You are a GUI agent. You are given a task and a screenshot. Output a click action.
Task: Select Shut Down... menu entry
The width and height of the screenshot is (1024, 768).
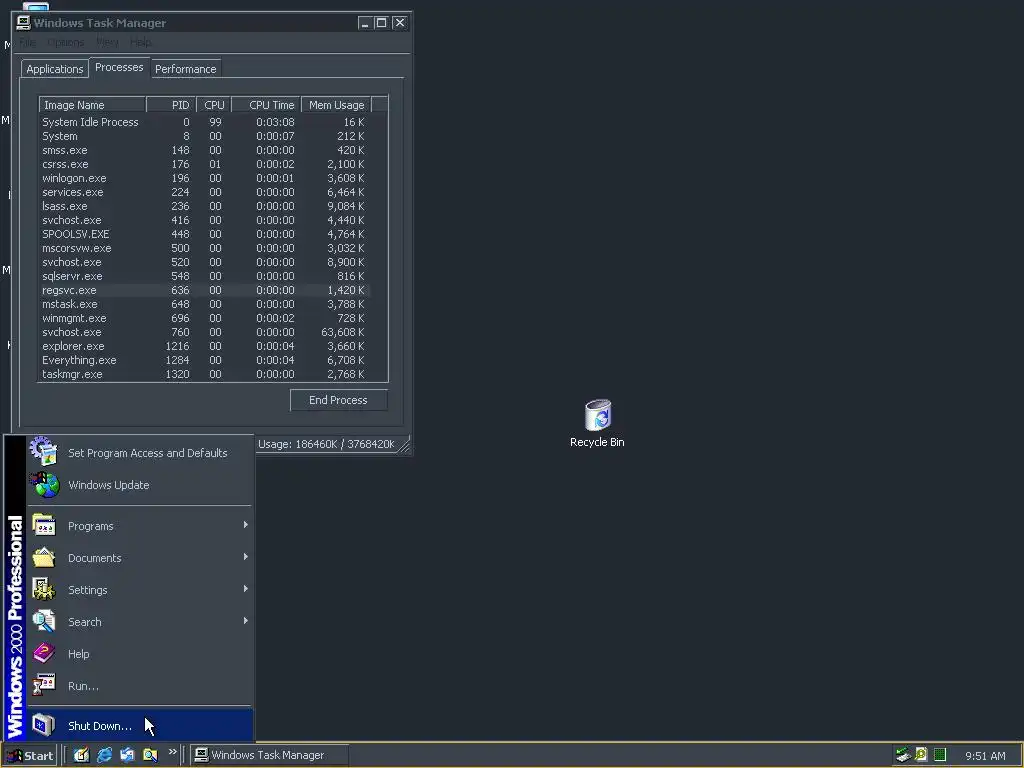point(139,726)
